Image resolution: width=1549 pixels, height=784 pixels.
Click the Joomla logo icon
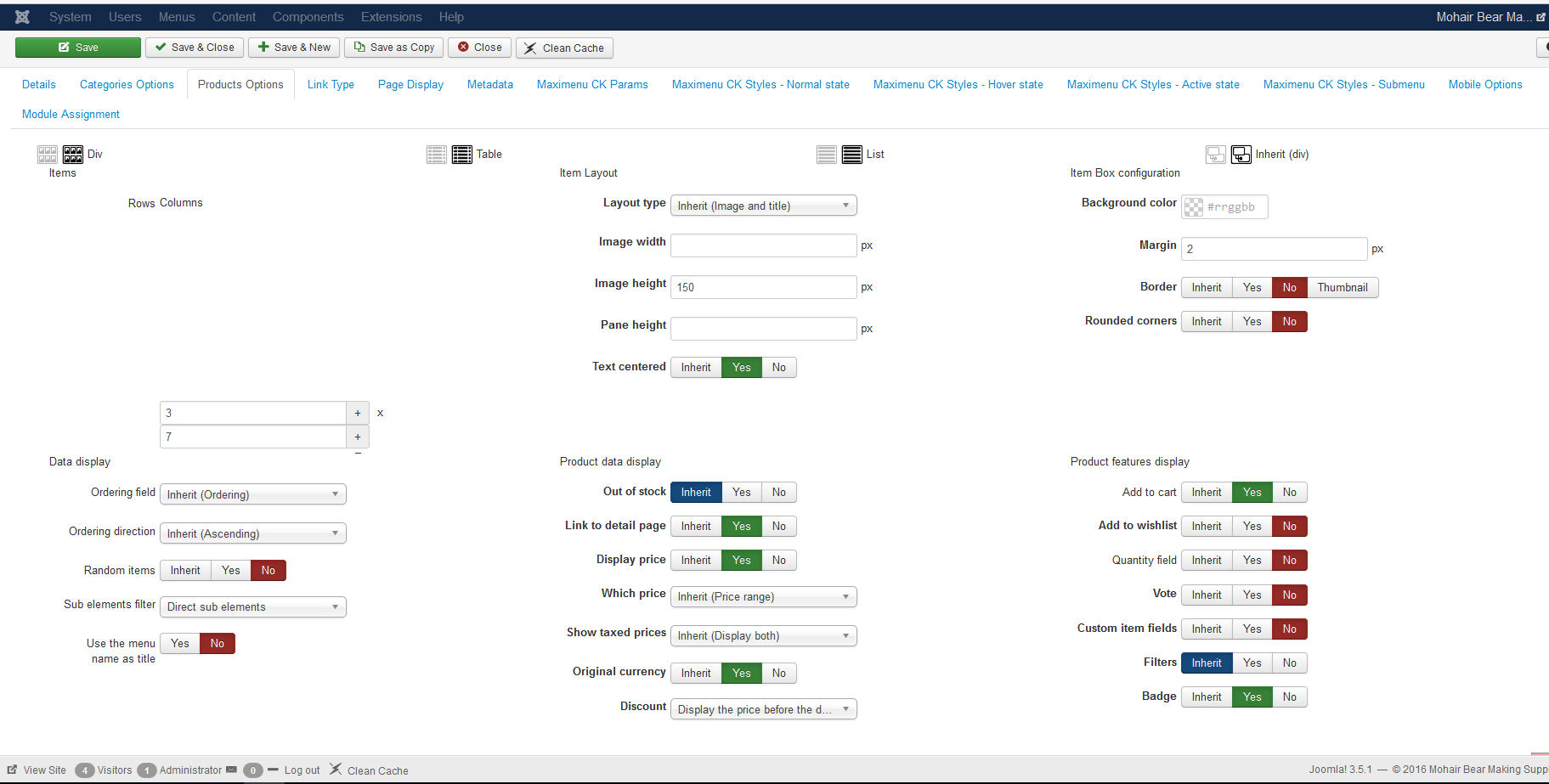[x=22, y=17]
